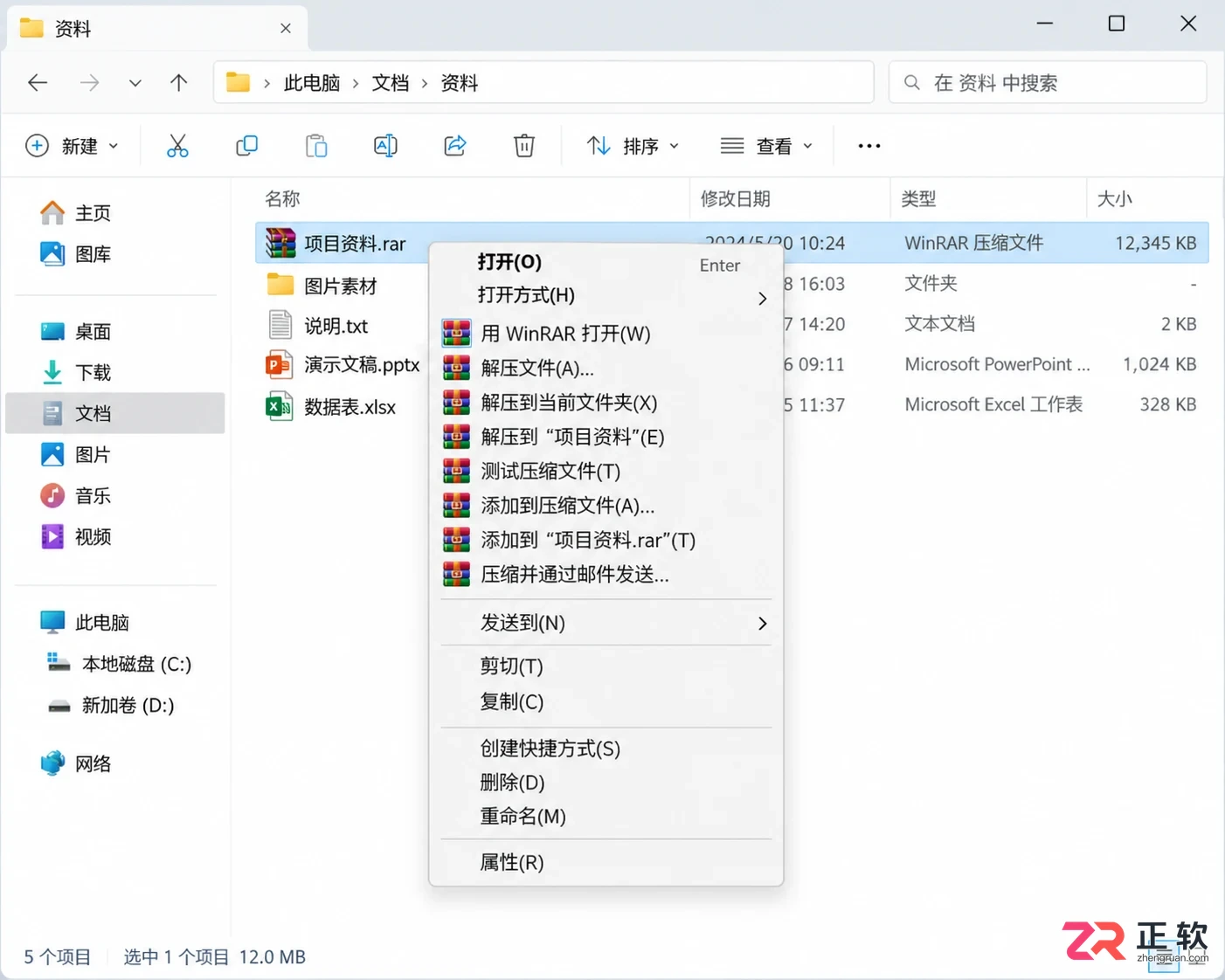Image resolution: width=1225 pixels, height=980 pixels.
Task: Go up one folder level arrow
Action: click(x=178, y=83)
